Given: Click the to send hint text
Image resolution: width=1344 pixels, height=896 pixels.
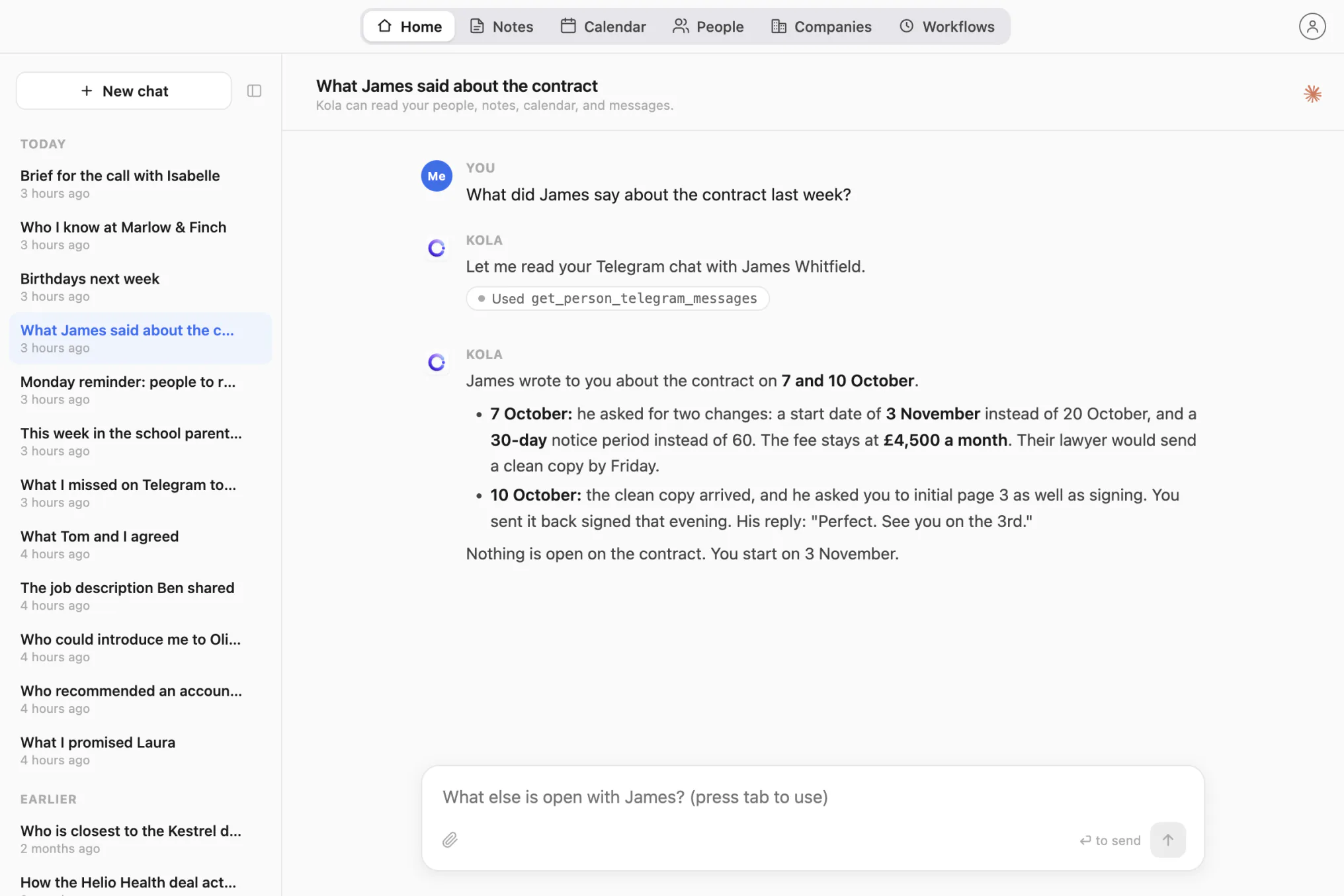Looking at the screenshot, I should coord(1110,840).
